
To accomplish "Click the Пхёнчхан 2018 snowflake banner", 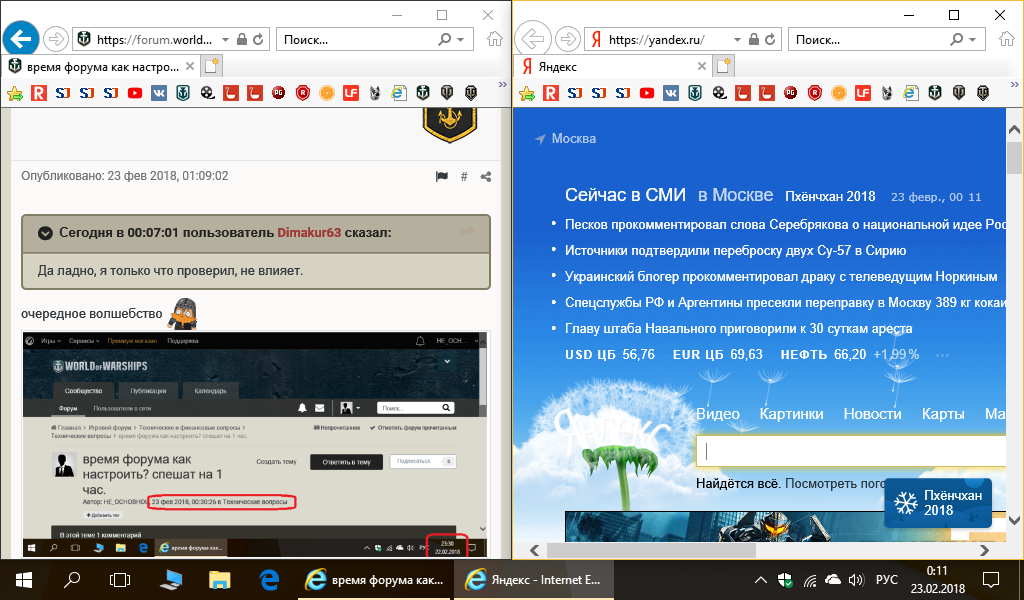I will [938, 503].
